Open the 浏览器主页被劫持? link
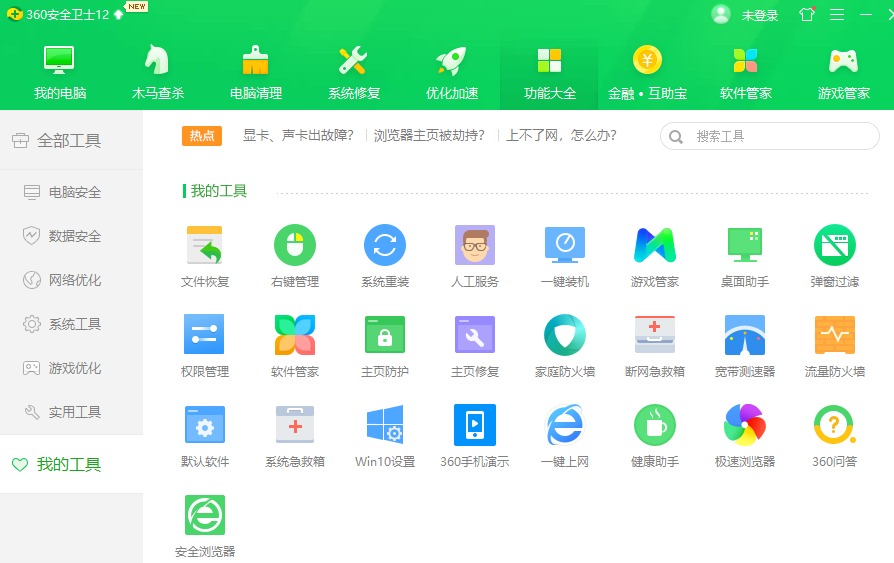The width and height of the screenshot is (894, 563). [x=429, y=136]
